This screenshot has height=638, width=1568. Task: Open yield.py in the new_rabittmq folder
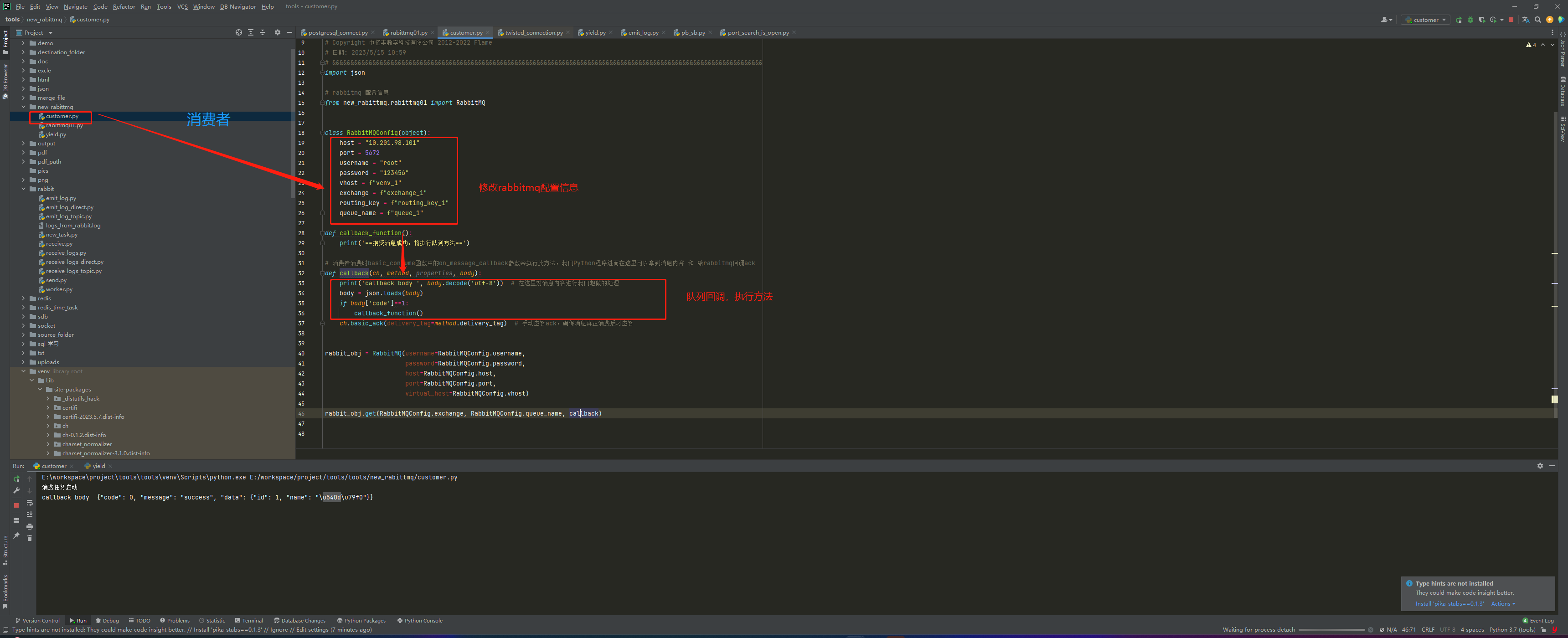click(x=56, y=134)
